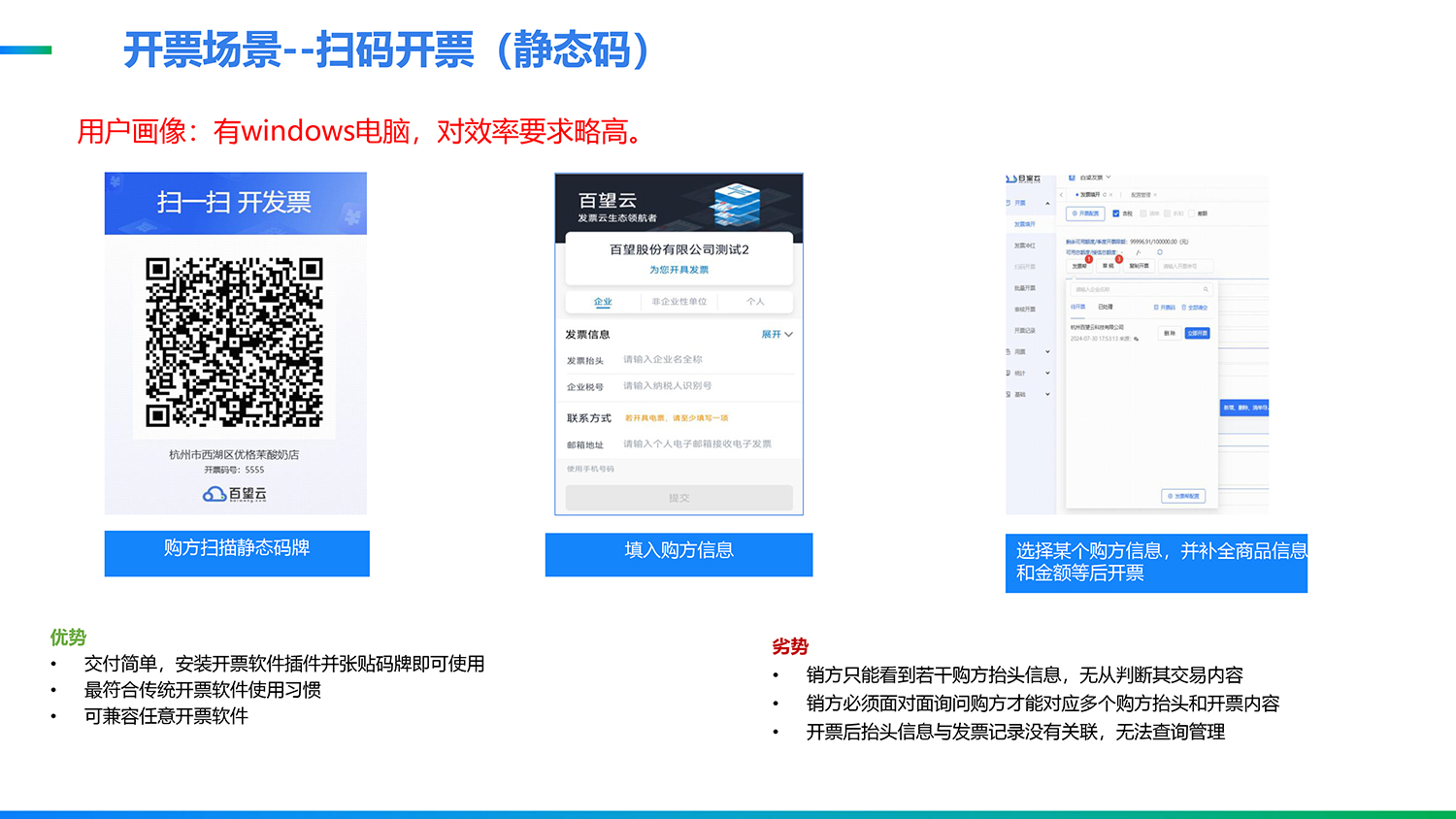
Task: Click the 开票配置 settings button
Action: click(1085, 213)
